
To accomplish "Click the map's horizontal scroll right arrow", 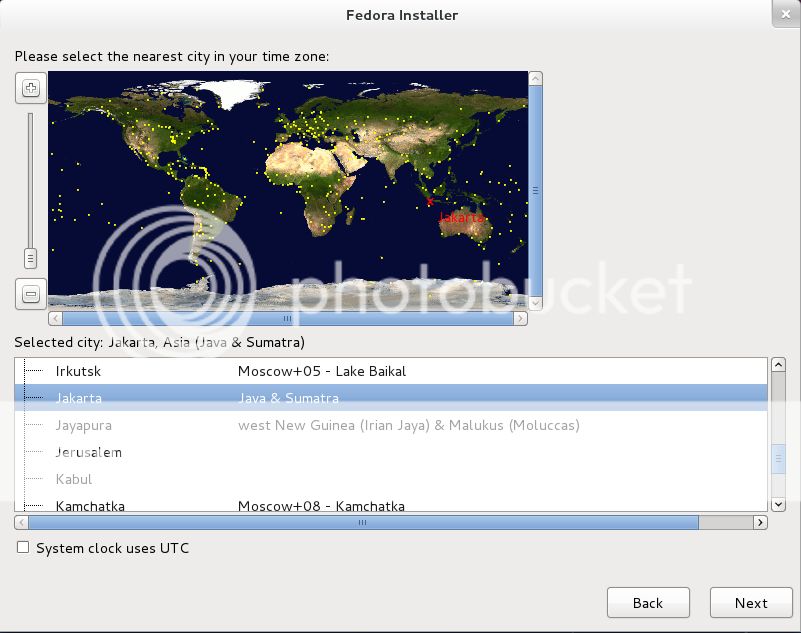I will (x=520, y=318).
